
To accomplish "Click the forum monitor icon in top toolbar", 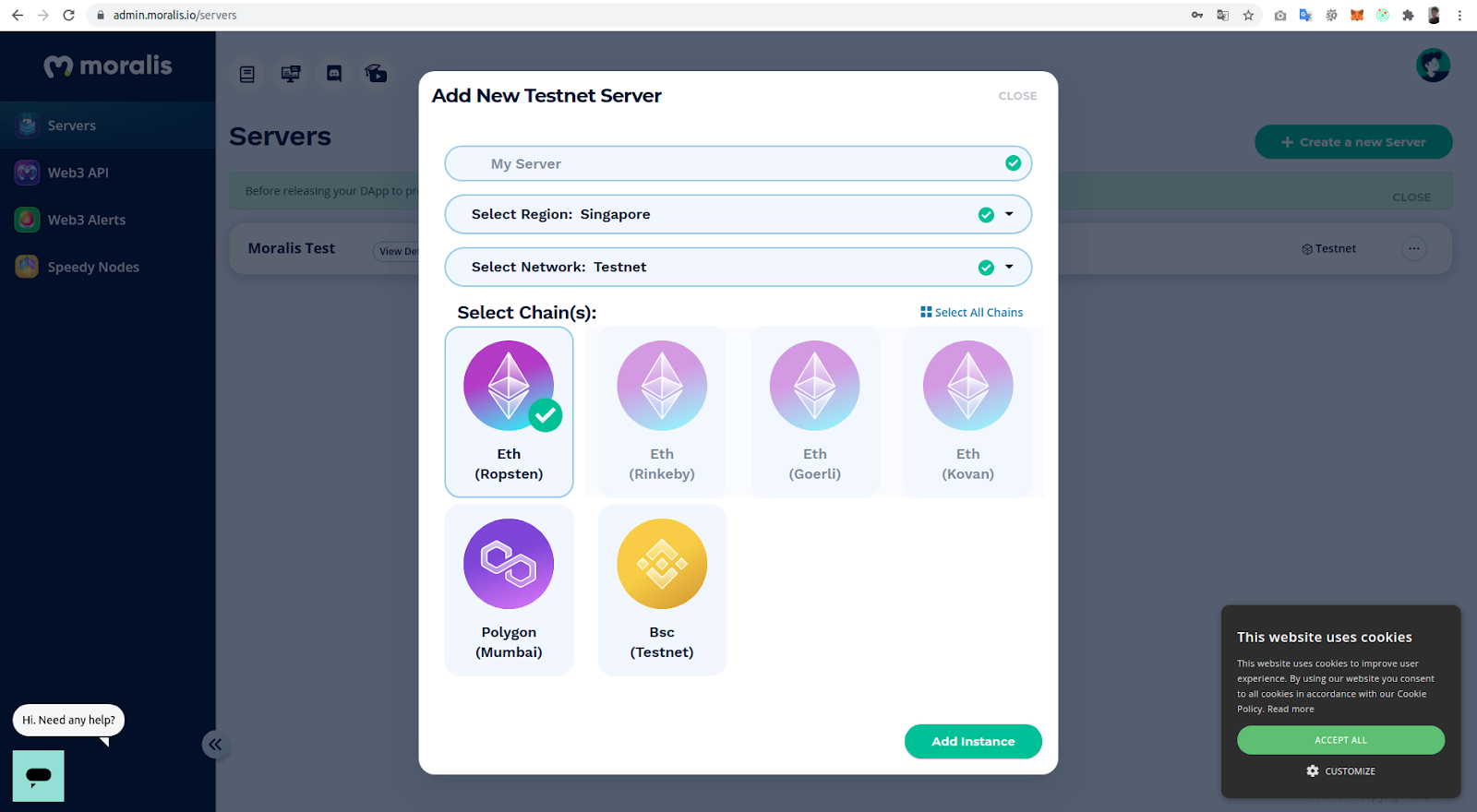I will click(291, 74).
